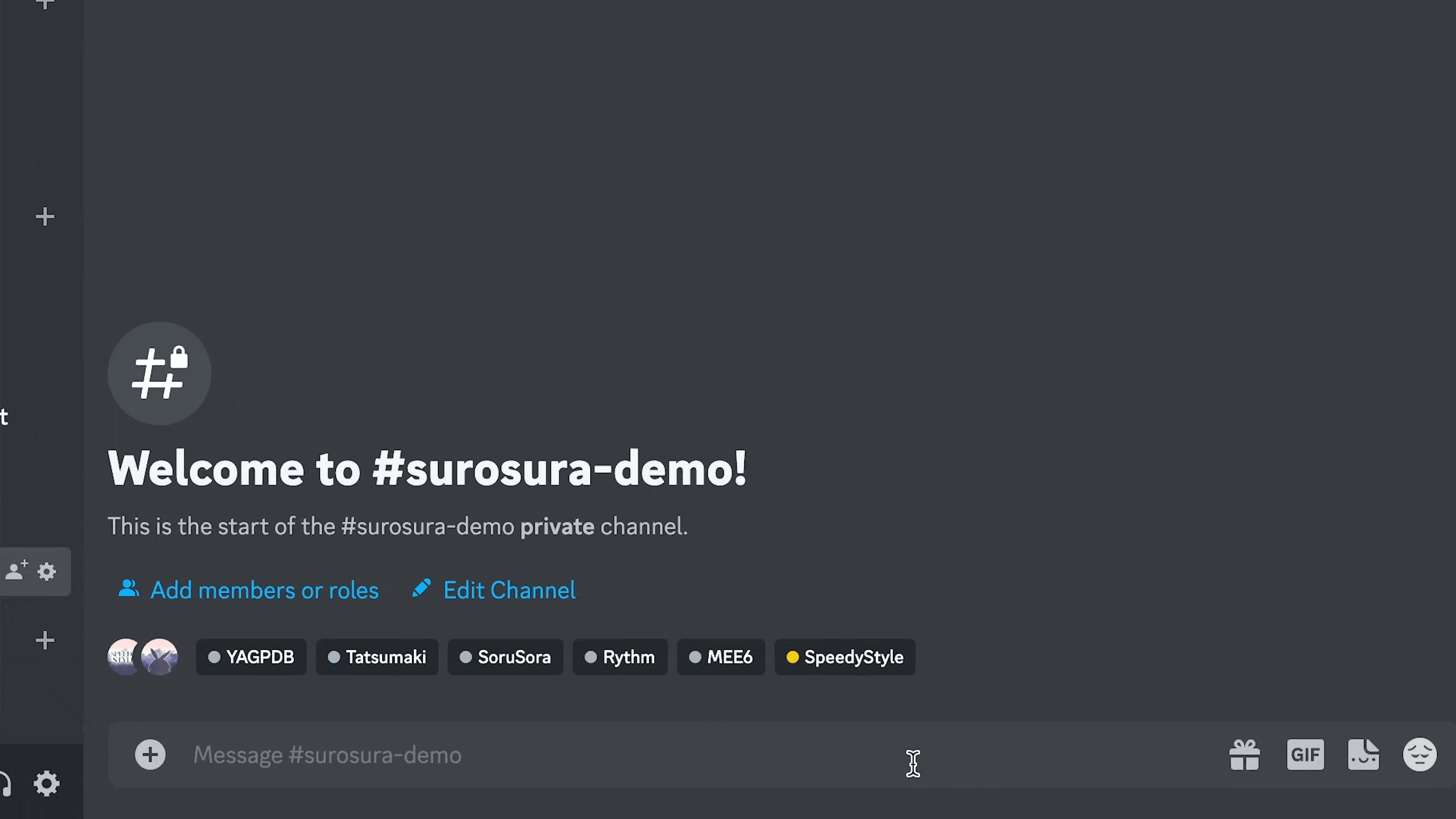Viewport: 1456px width, 819px height.
Task: Select the Tatsumaki role chip
Action: point(377,657)
